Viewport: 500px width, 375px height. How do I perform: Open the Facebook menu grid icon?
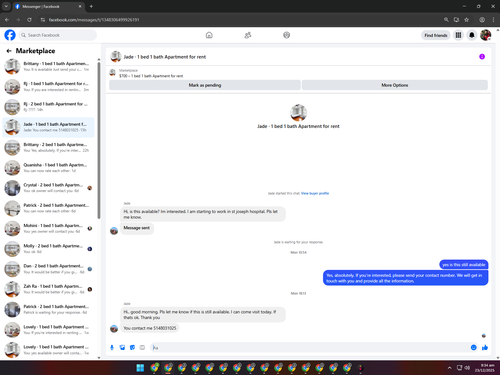tap(458, 35)
